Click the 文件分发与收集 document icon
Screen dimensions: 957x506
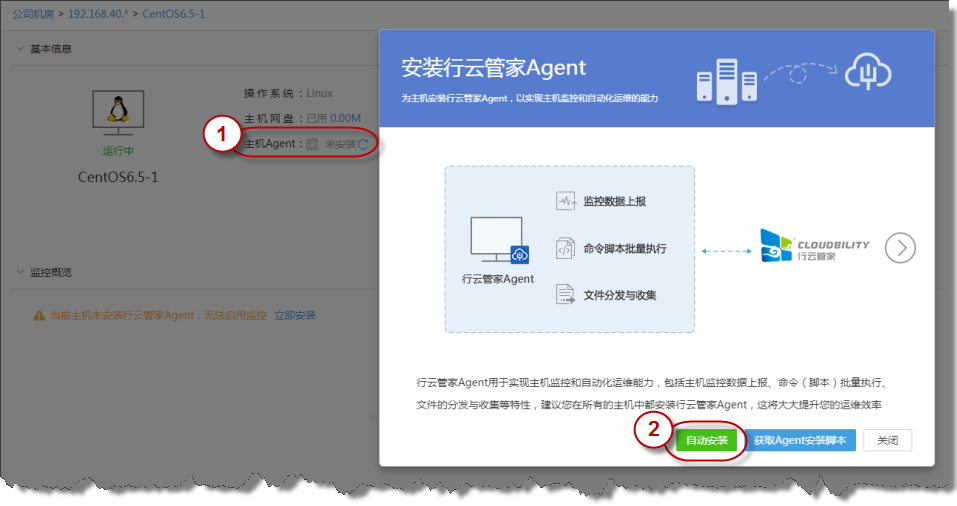coord(566,295)
